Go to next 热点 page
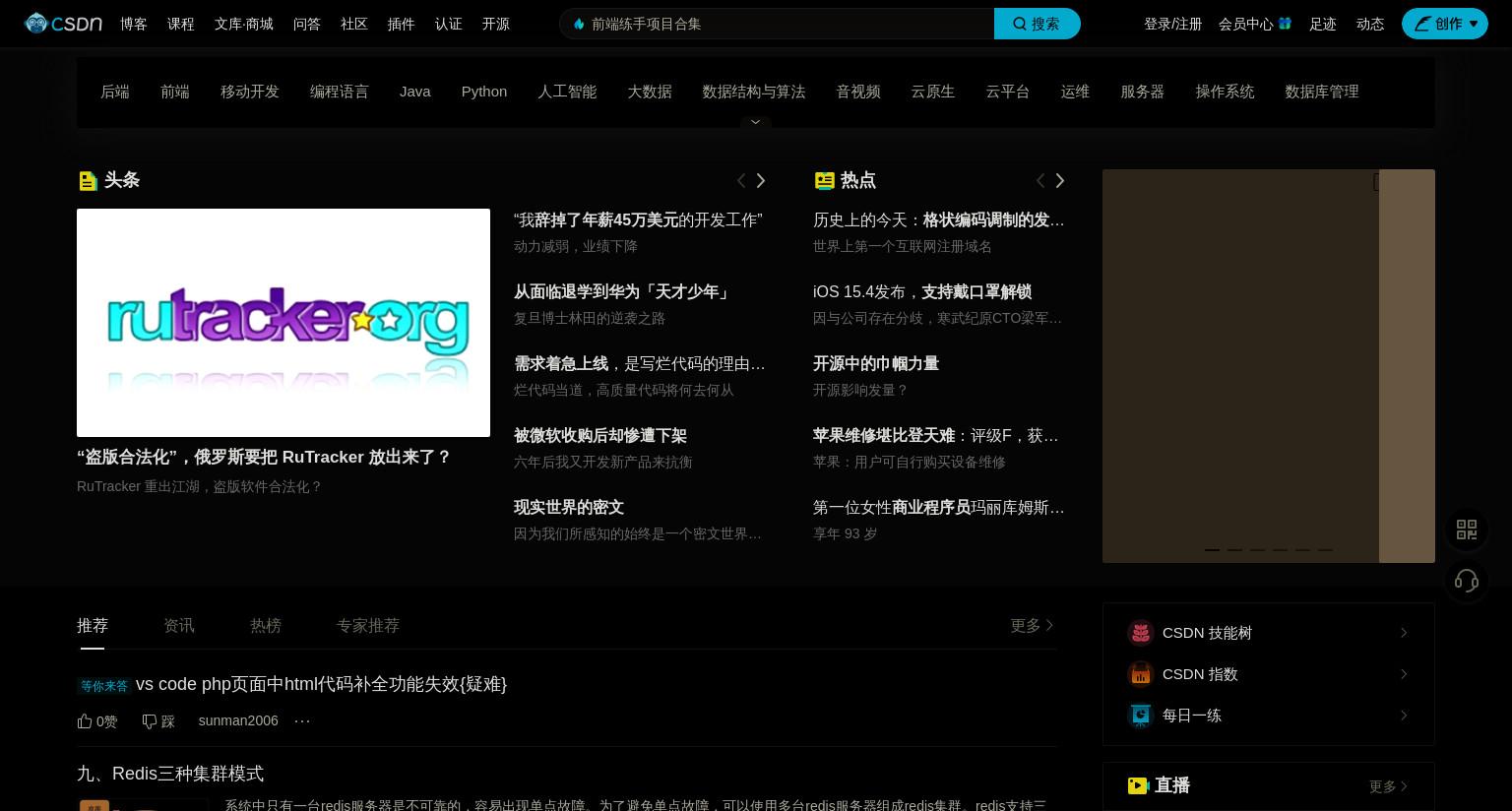Viewport: 1512px width, 811px height. (x=1060, y=180)
